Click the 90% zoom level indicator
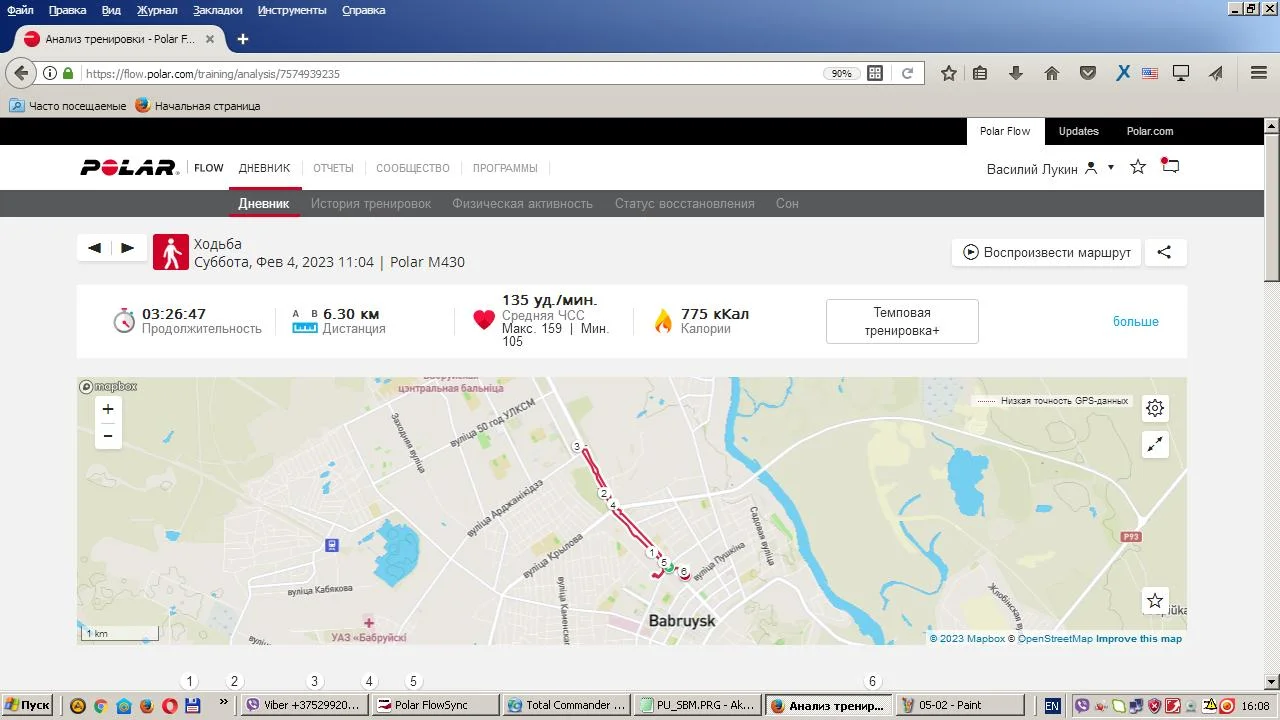This screenshot has width=1280, height=720. point(841,73)
